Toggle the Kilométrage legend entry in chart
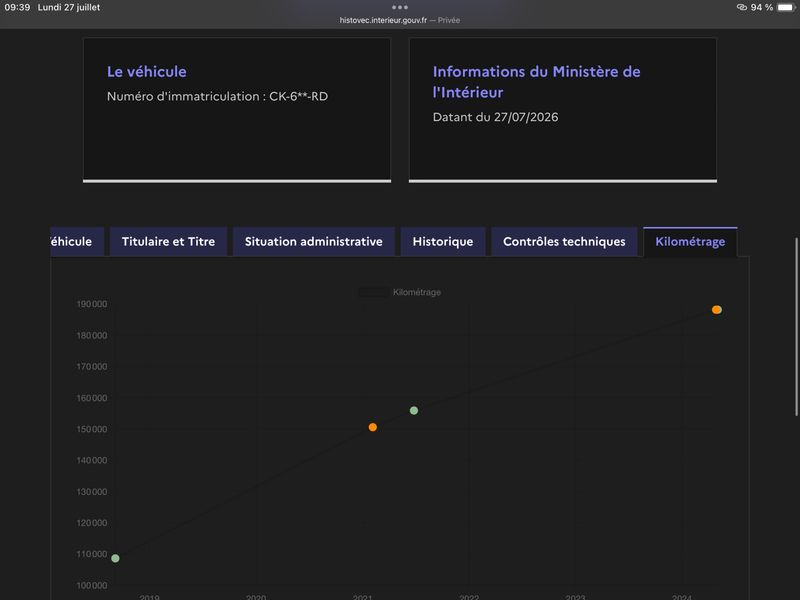 point(399,292)
